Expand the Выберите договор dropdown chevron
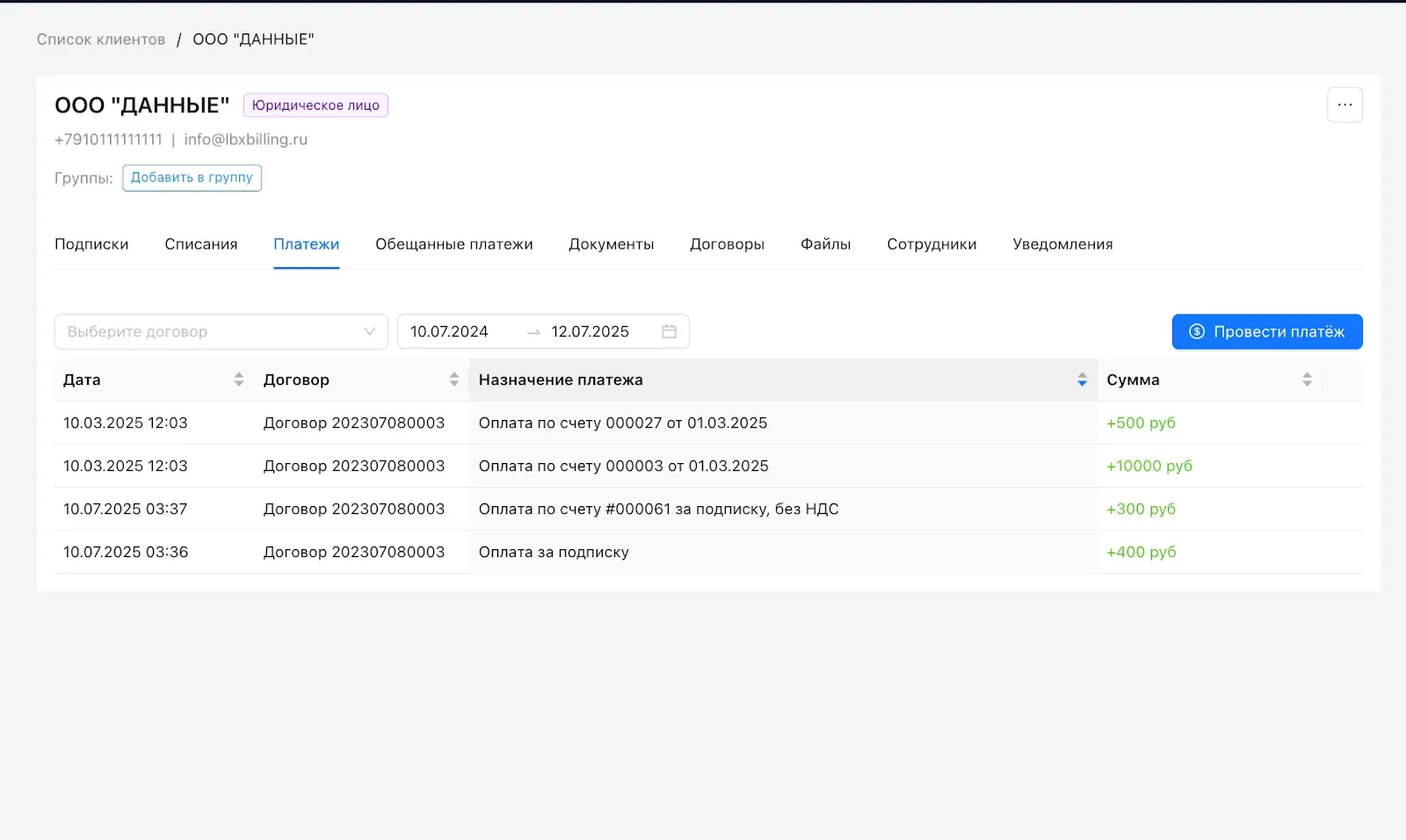 [x=369, y=331]
